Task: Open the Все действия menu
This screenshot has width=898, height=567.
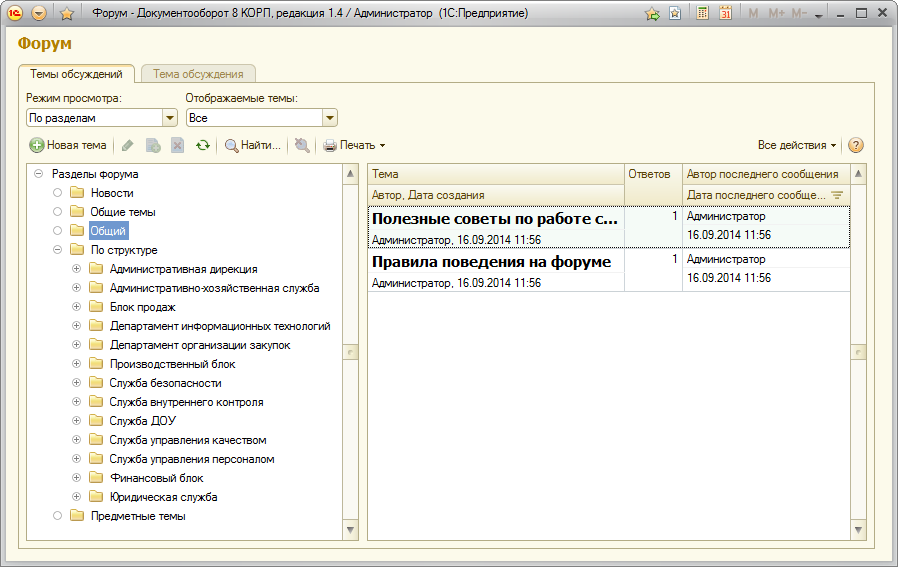Action: (796, 145)
